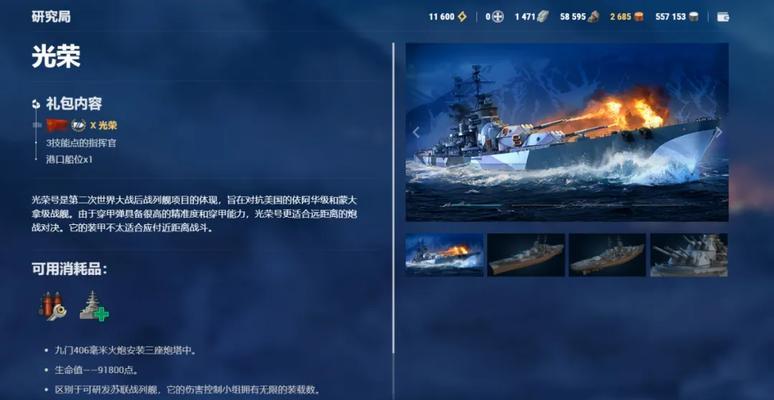Viewport: 774px width, 400px height.
Task: Select the third ship model thumbnail
Action: 607,255
